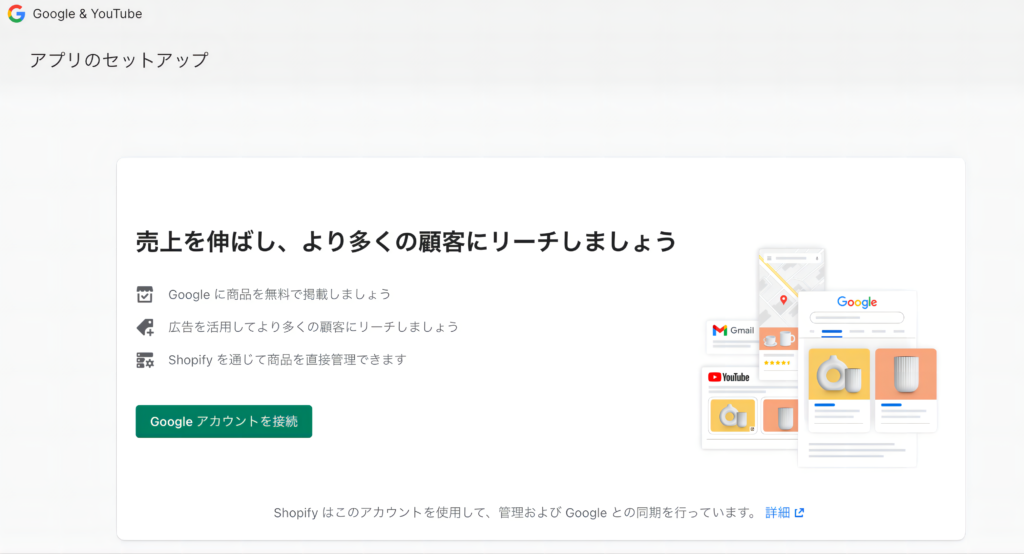
Task: Click the settings-gear icon beside Shopify を通じて
Action: (x=145, y=360)
